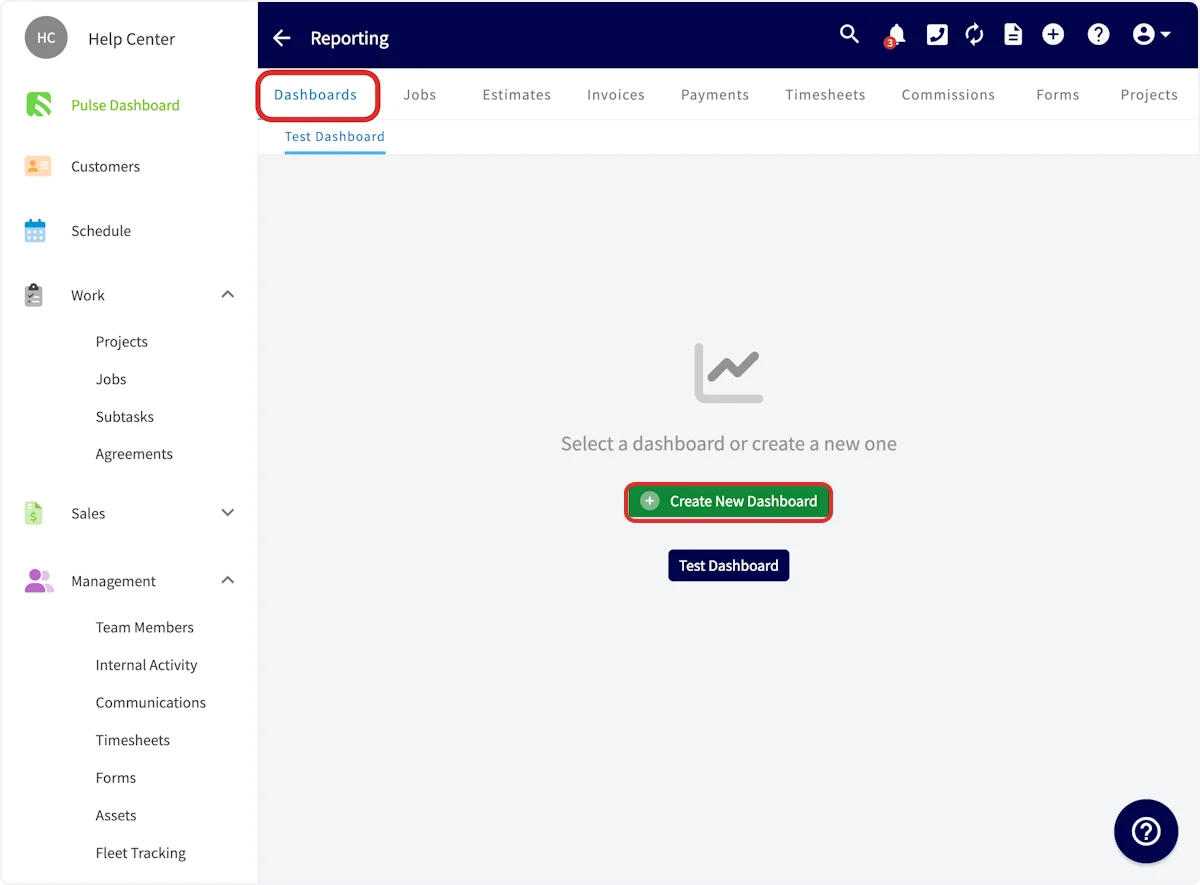Open the user account menu
The image size is (1200, 885).
1151,35
